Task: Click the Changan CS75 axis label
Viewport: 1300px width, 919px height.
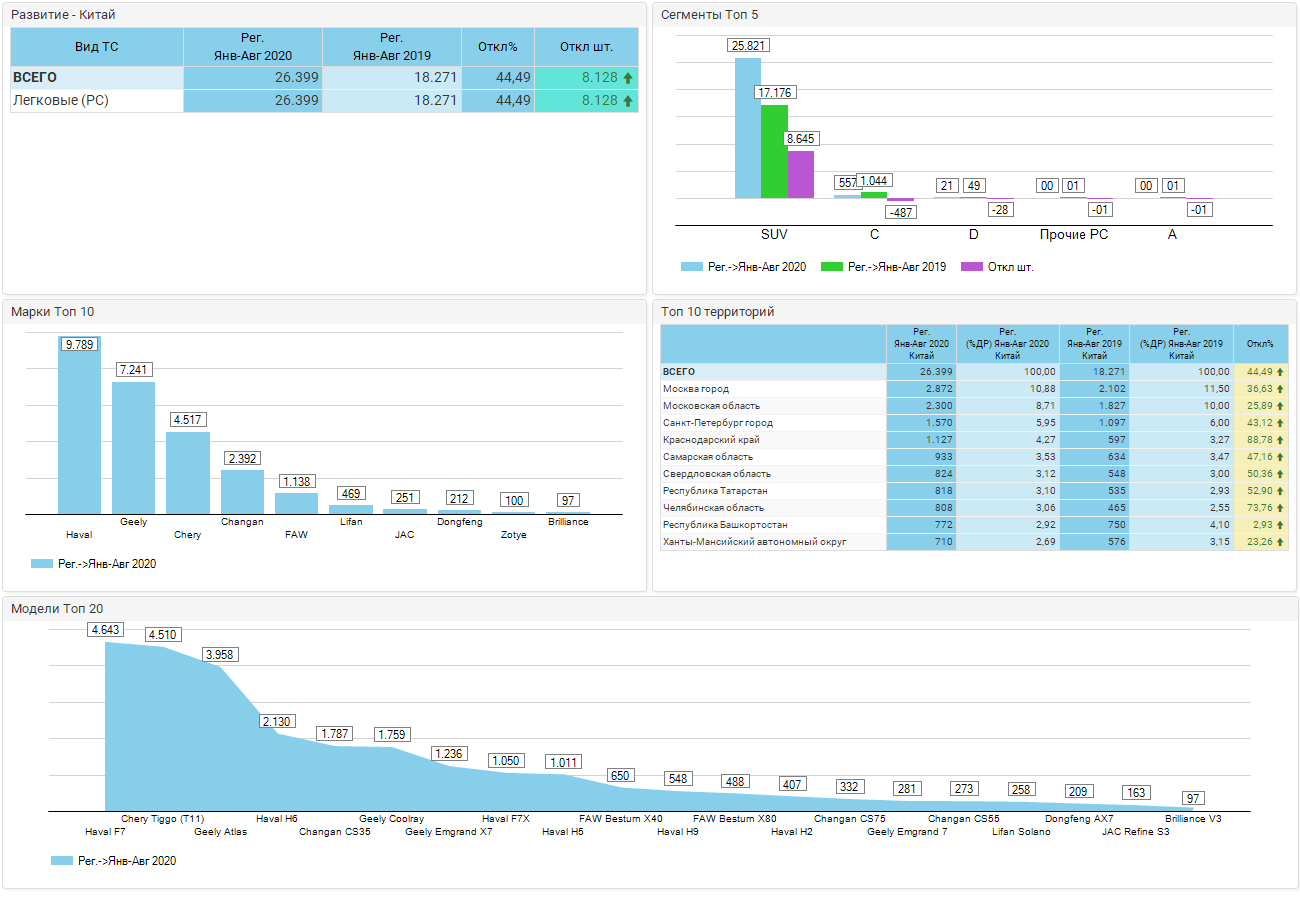Action: pyautogui.click(x=851, y=819)
